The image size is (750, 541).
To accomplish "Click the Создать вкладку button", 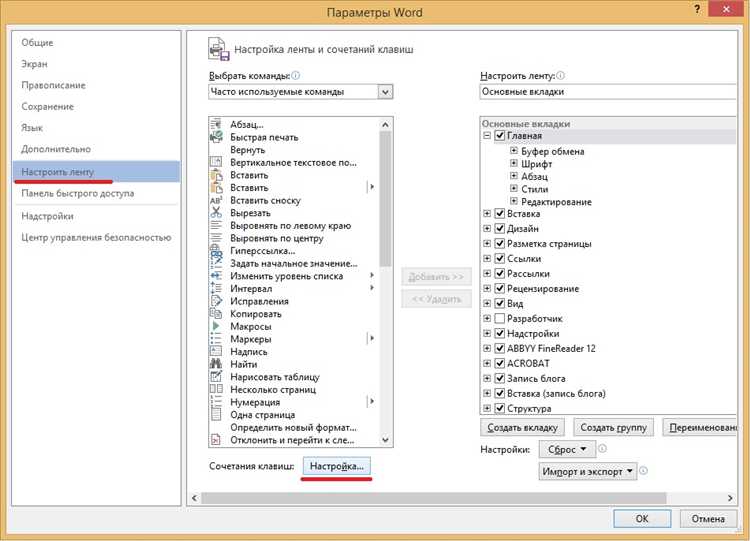I will [522, 427].
